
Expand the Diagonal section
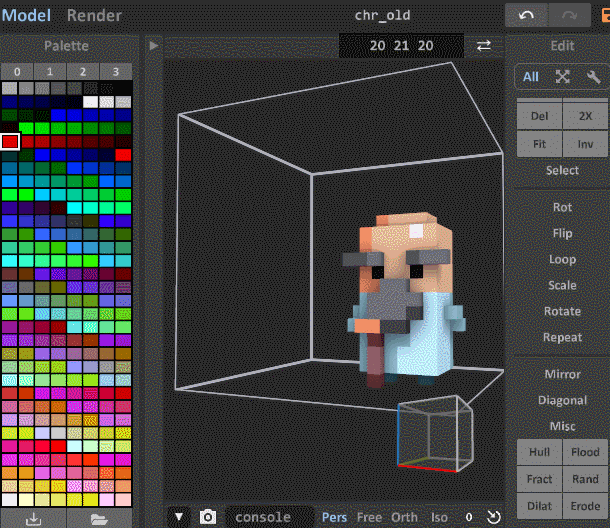pos(562,400)
